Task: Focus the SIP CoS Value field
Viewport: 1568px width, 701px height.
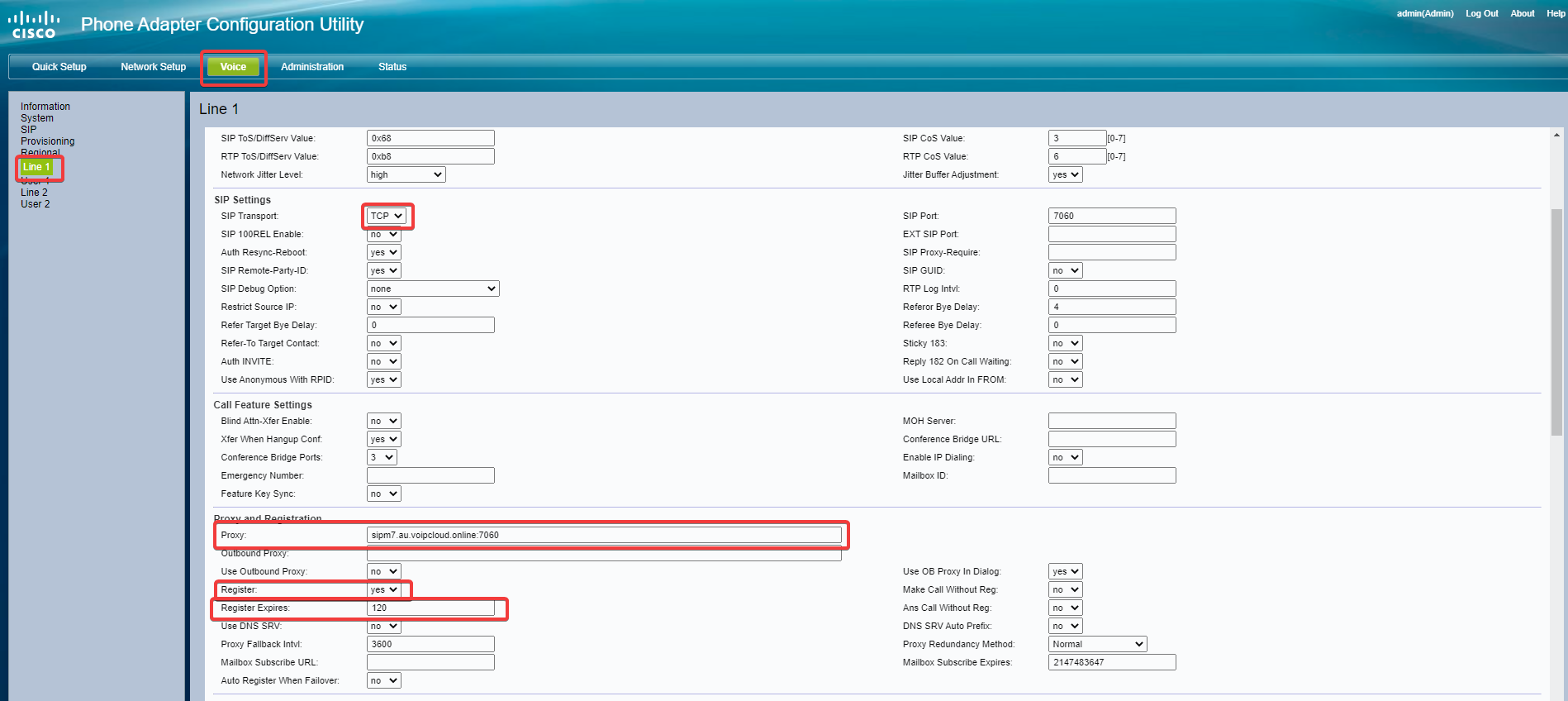Action: click(x=1077, y=138)
